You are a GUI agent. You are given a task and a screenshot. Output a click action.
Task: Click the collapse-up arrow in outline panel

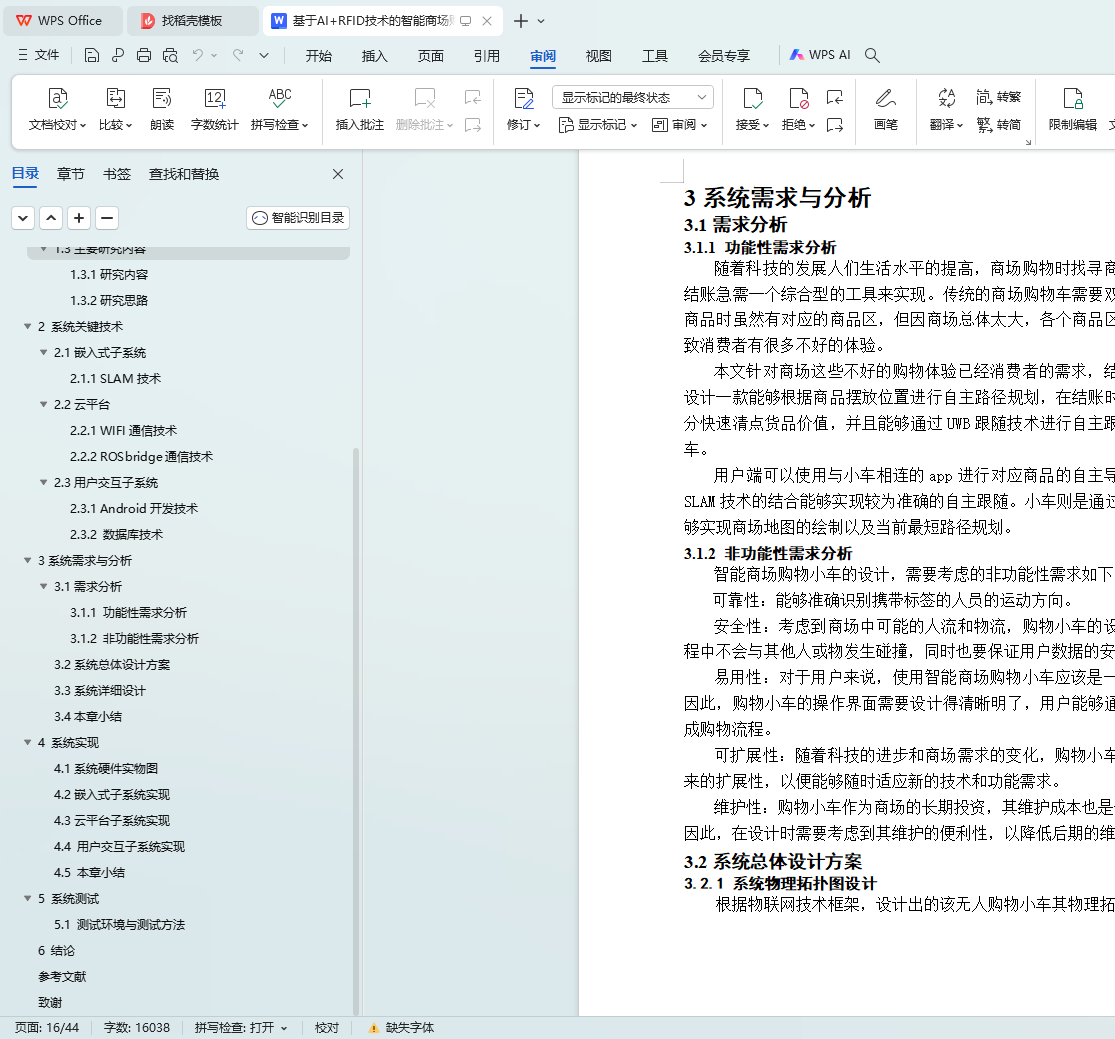[51, 218]
